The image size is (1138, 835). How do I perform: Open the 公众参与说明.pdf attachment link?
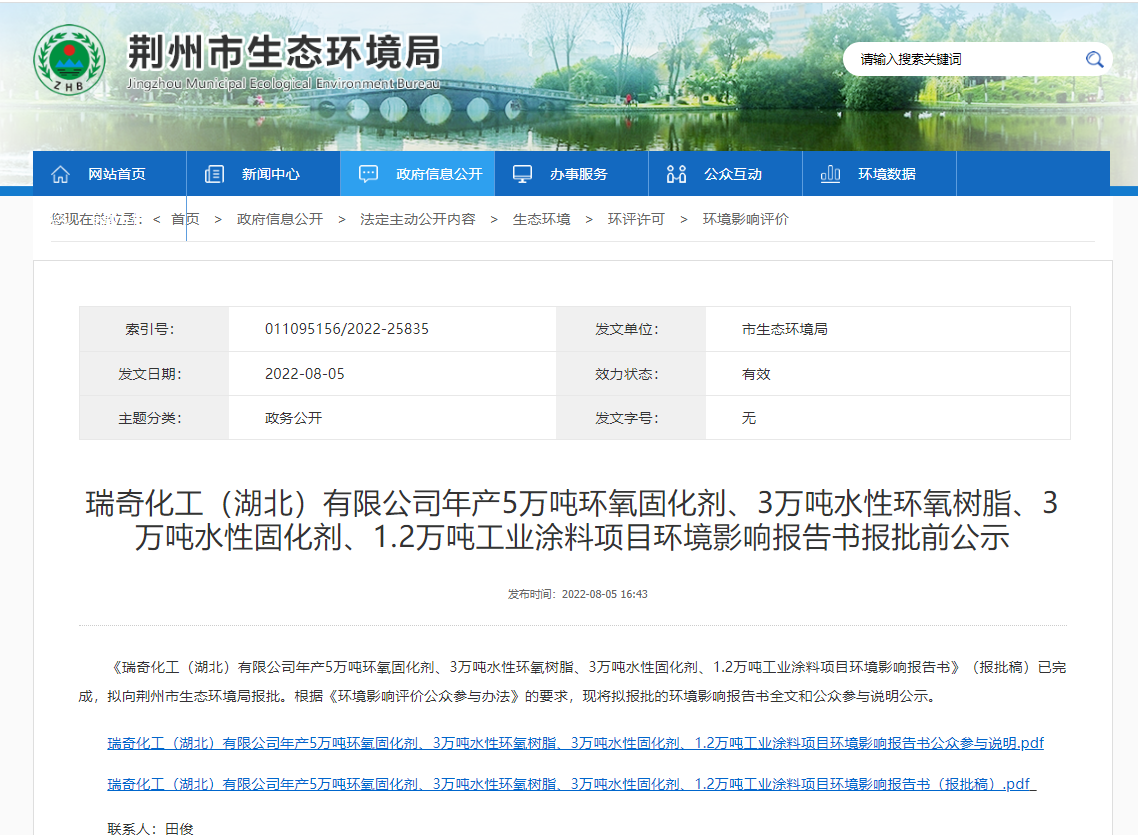point(575,743)
